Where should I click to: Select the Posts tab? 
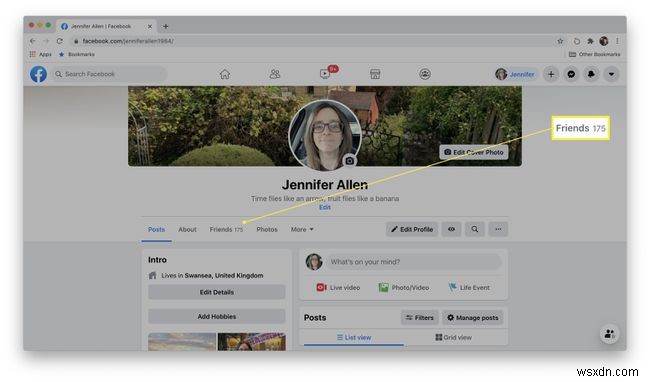tap(156, 229)
